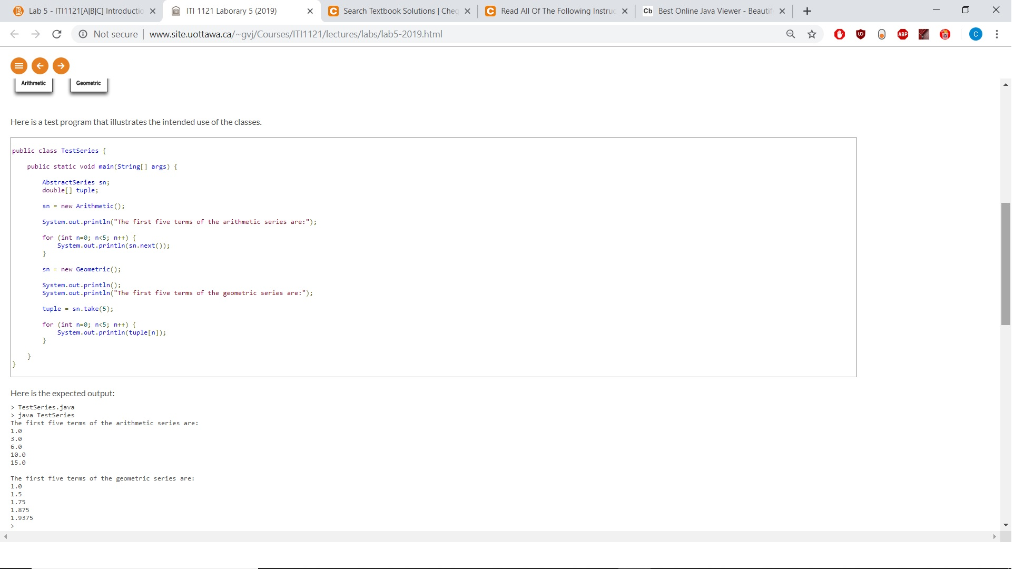The height and width of the screenshot is (569, 1024).
Task: Click 'Here is the expected output:' text
Action: (62, 393)
